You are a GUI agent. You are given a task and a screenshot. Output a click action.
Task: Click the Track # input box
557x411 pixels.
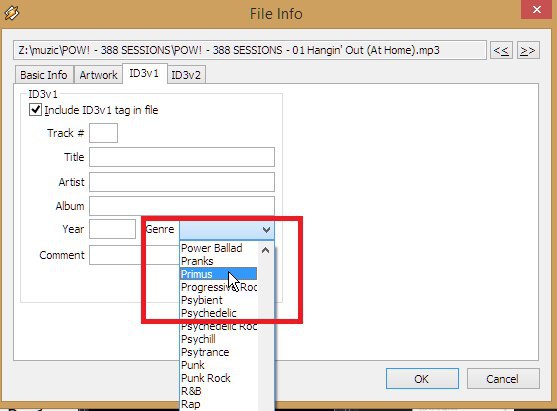(x=103, y=133)
